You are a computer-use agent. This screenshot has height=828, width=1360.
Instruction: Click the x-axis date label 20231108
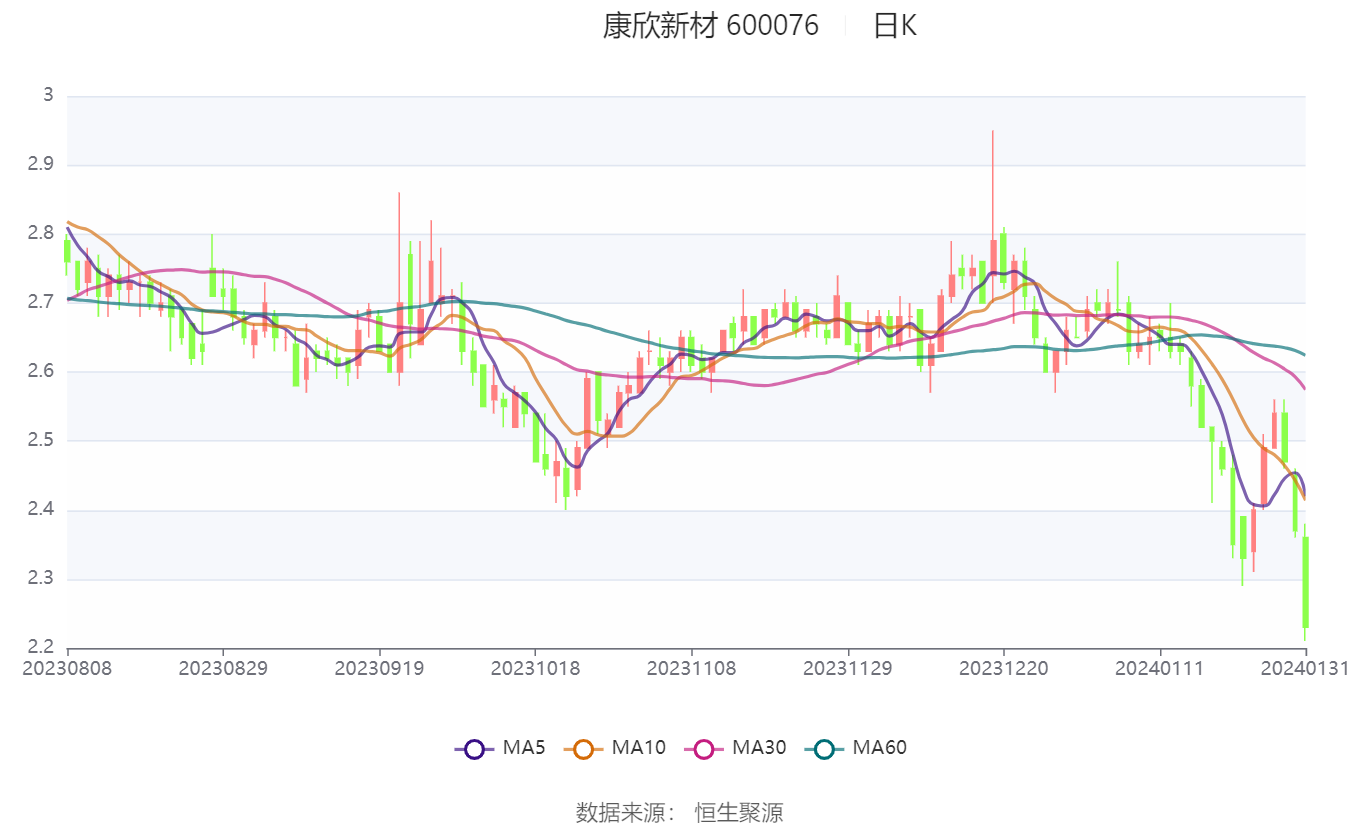(x=692, y=668)
